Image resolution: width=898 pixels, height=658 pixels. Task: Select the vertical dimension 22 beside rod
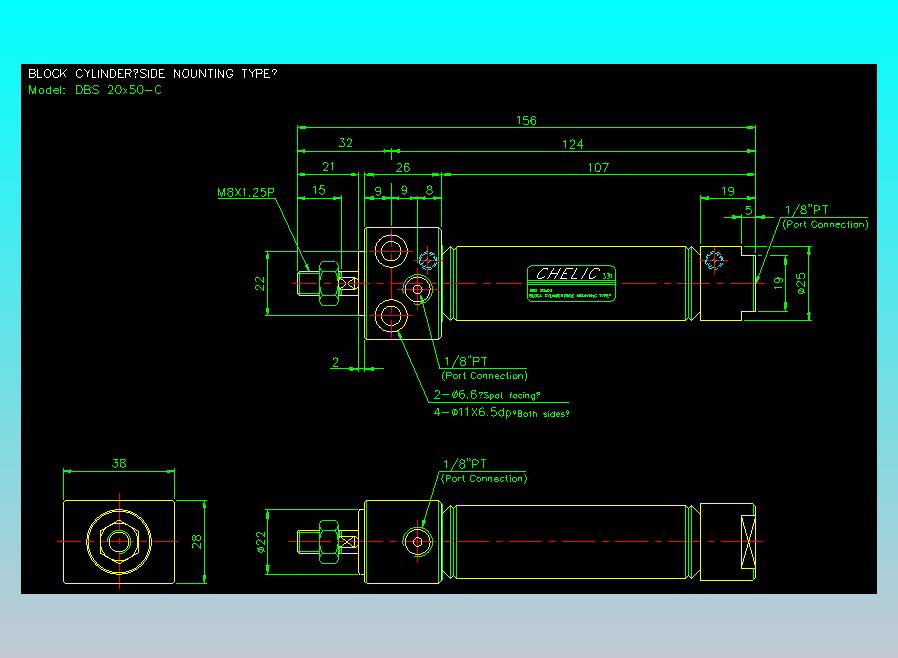coord(260,283)
